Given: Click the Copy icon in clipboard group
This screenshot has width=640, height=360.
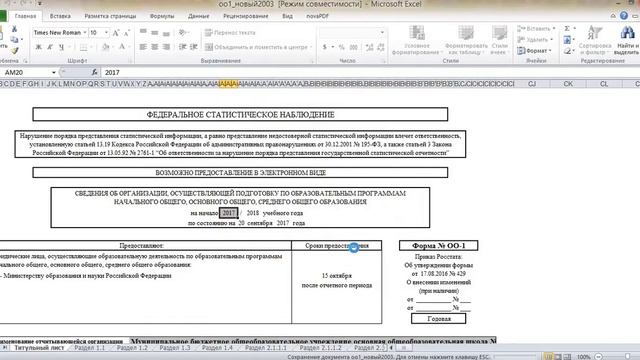Looking at the screenshot, I should [14, 40].
